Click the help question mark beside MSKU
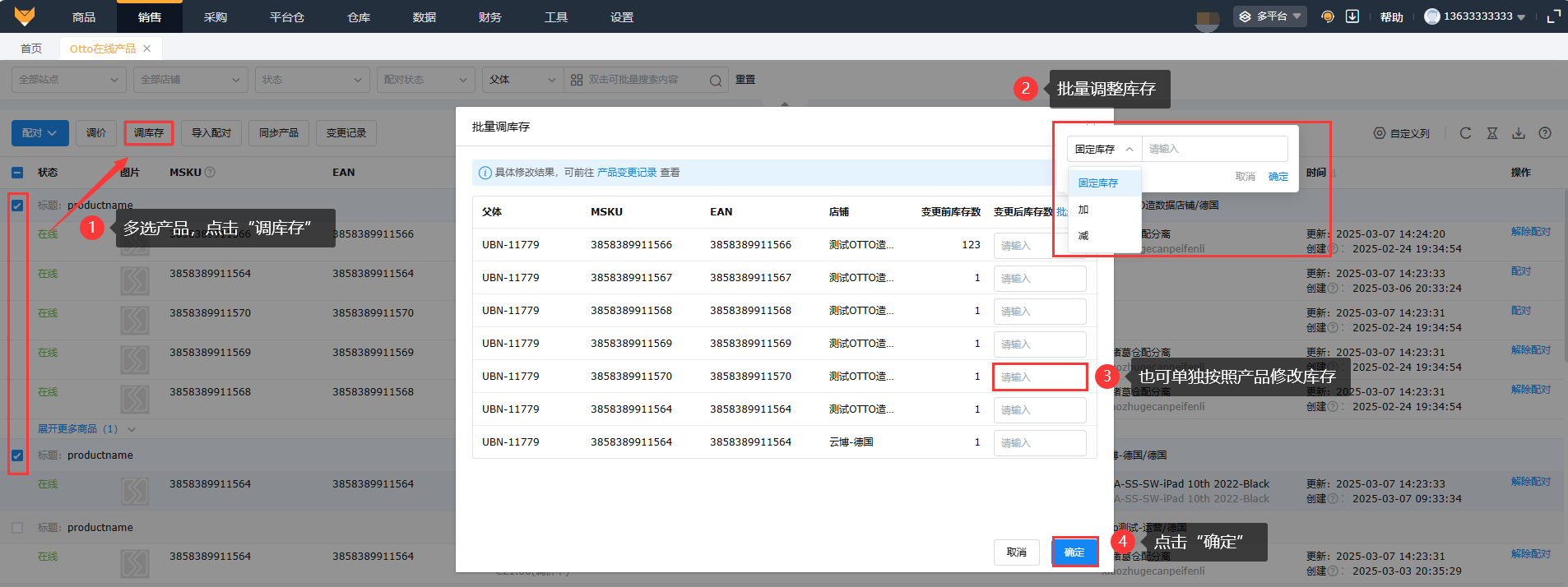This screenshot has width=1568, height=587. tap(210, 173)
